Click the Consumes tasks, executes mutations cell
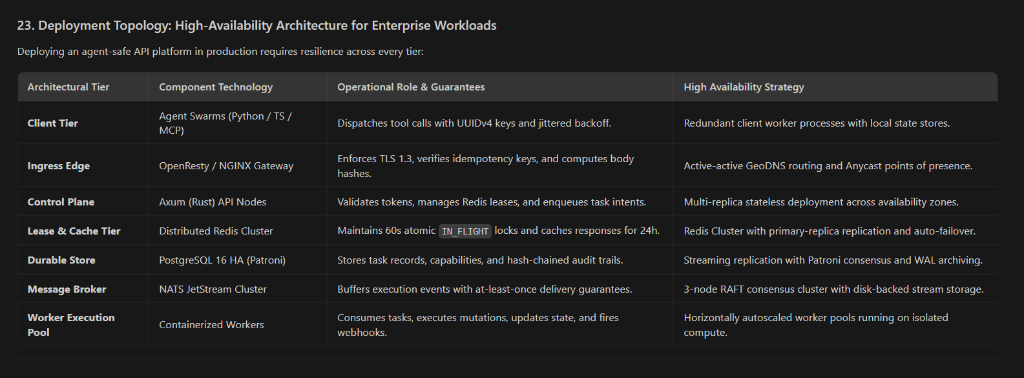1024x378 pixels. click(x=477, y=324)
